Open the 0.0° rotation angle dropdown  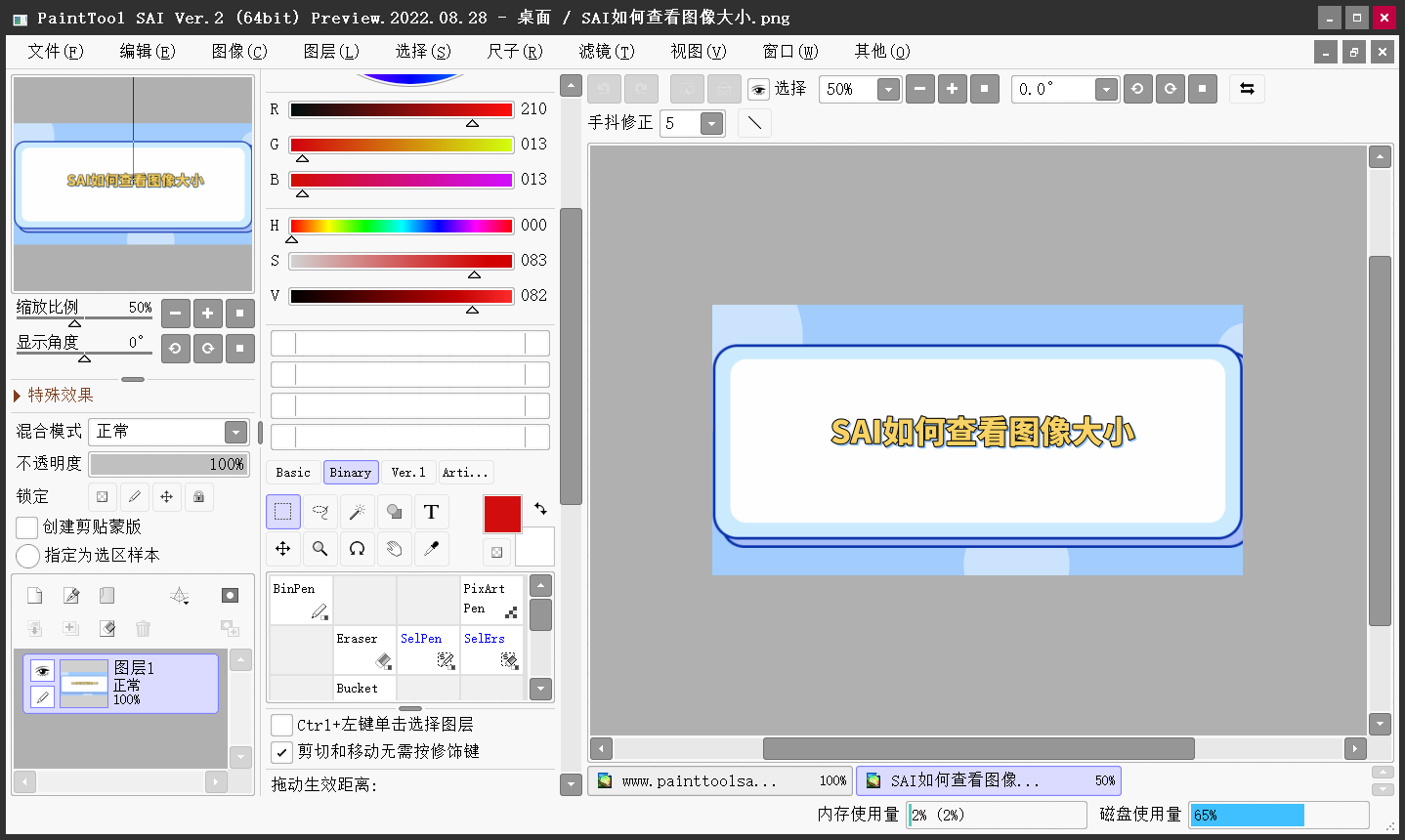tap(1106, 90)
